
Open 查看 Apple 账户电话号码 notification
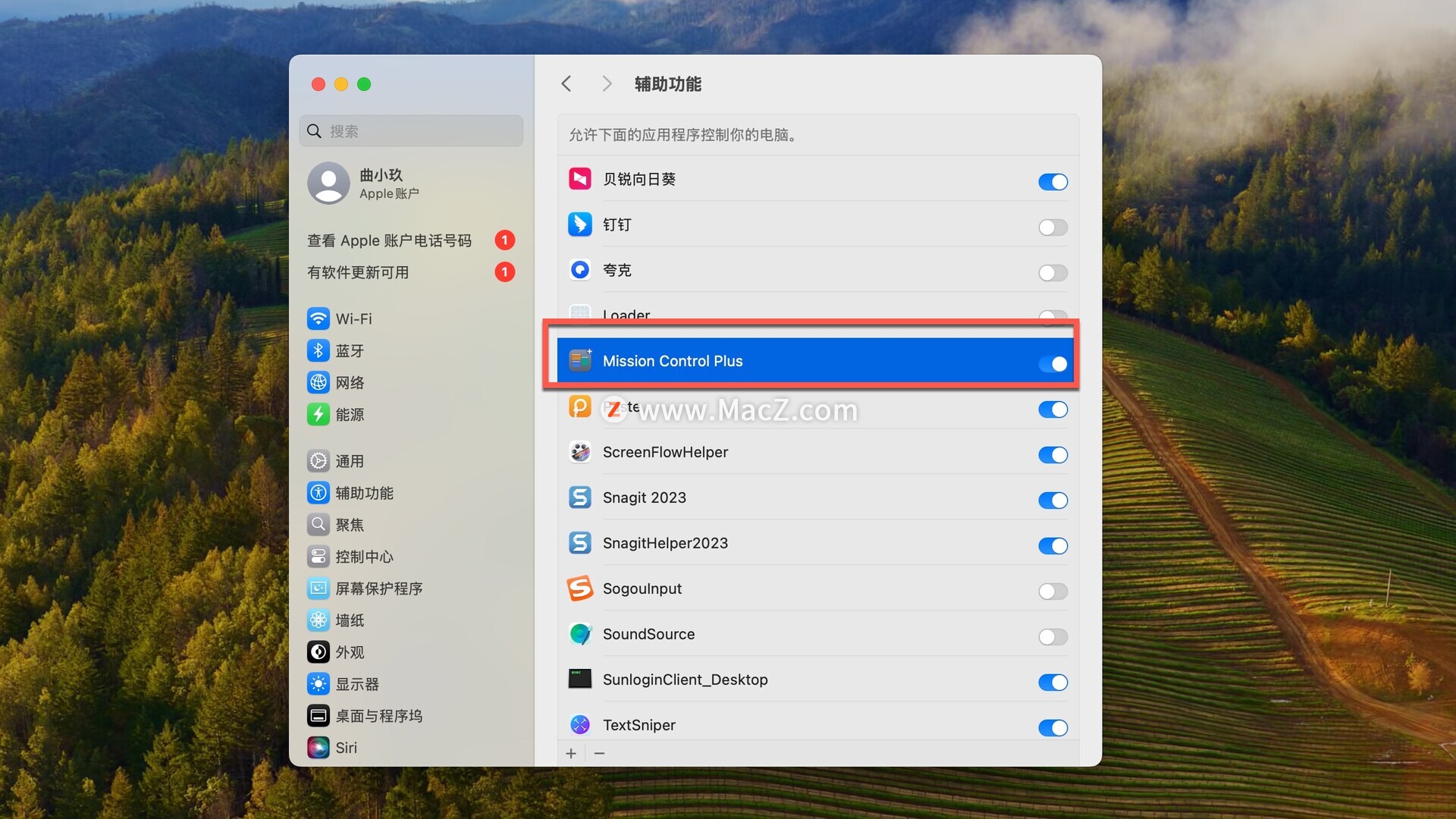pos(411,240)
